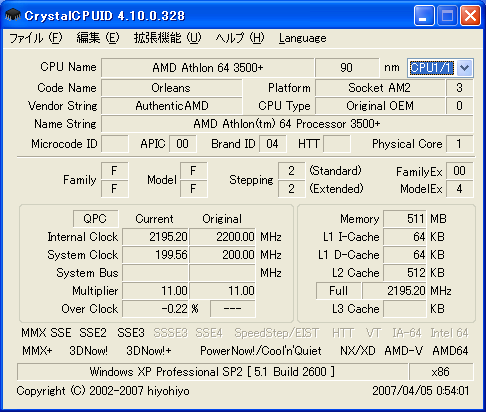The height and width of the screenshot is (412, 486).
Task: Click the QPC timer button
Action: (95, 219)
